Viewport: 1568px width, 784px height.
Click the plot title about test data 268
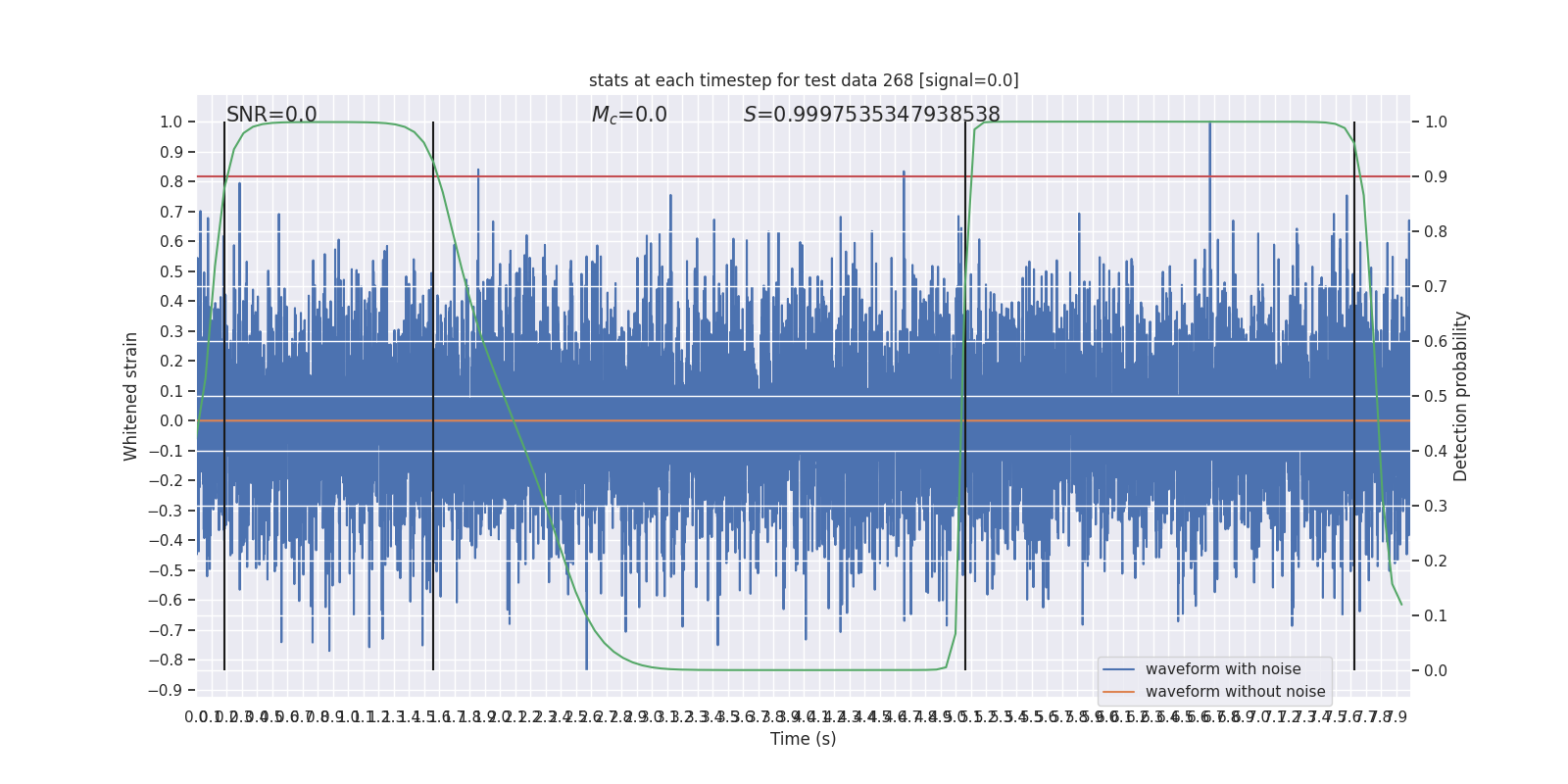point(804,80)
